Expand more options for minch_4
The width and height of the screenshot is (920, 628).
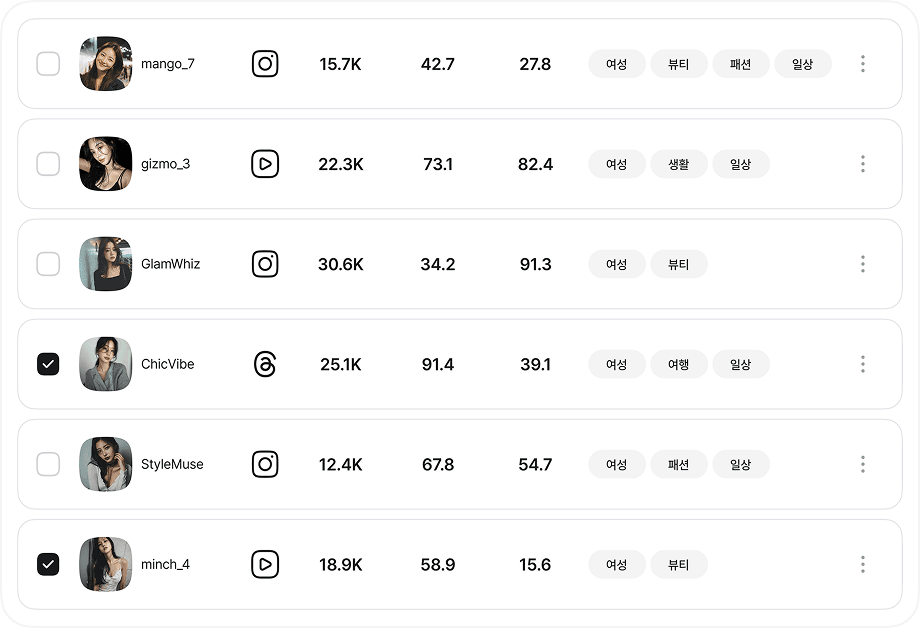coord(862,564)
